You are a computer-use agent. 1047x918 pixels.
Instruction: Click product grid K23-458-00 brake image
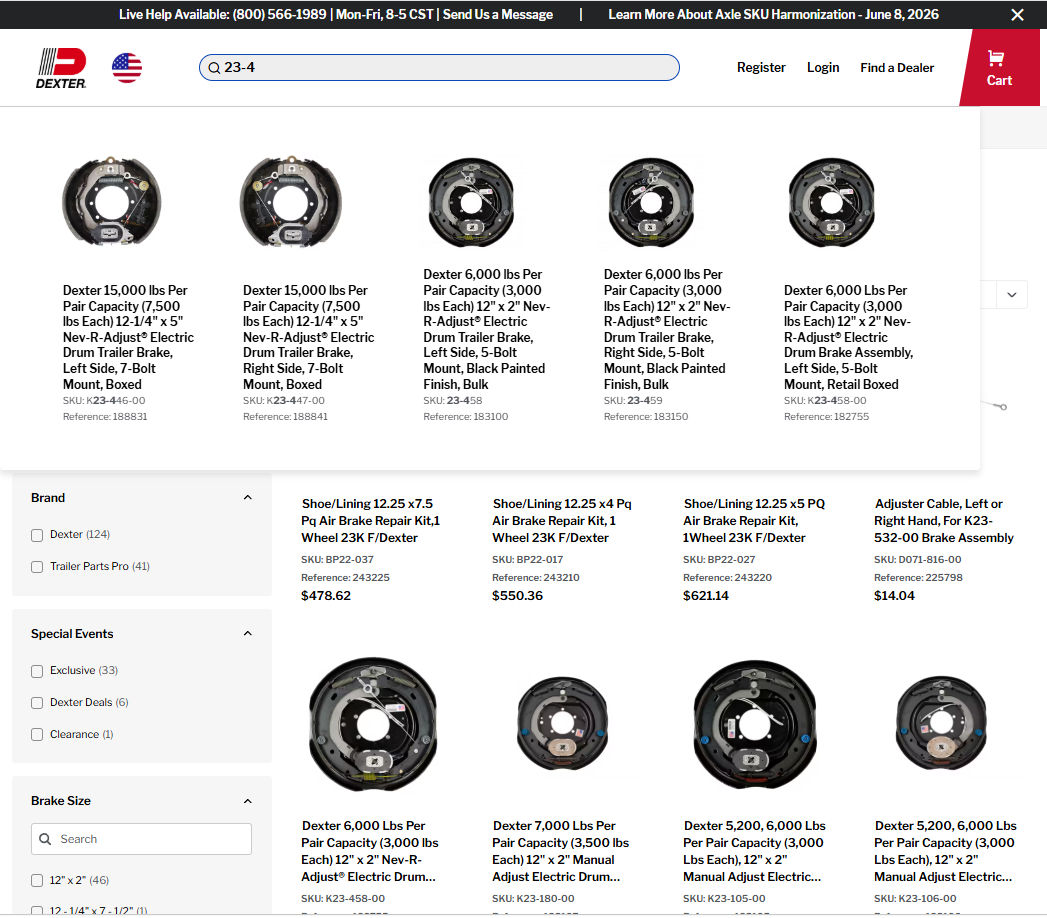pos(373,724)
